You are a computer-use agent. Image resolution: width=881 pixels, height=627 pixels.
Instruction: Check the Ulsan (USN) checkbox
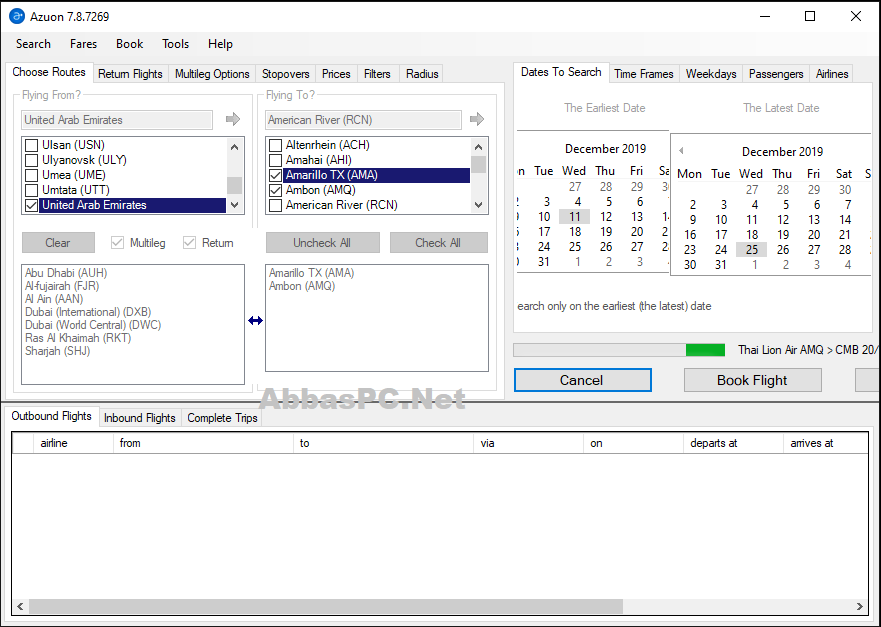(31, 145)
